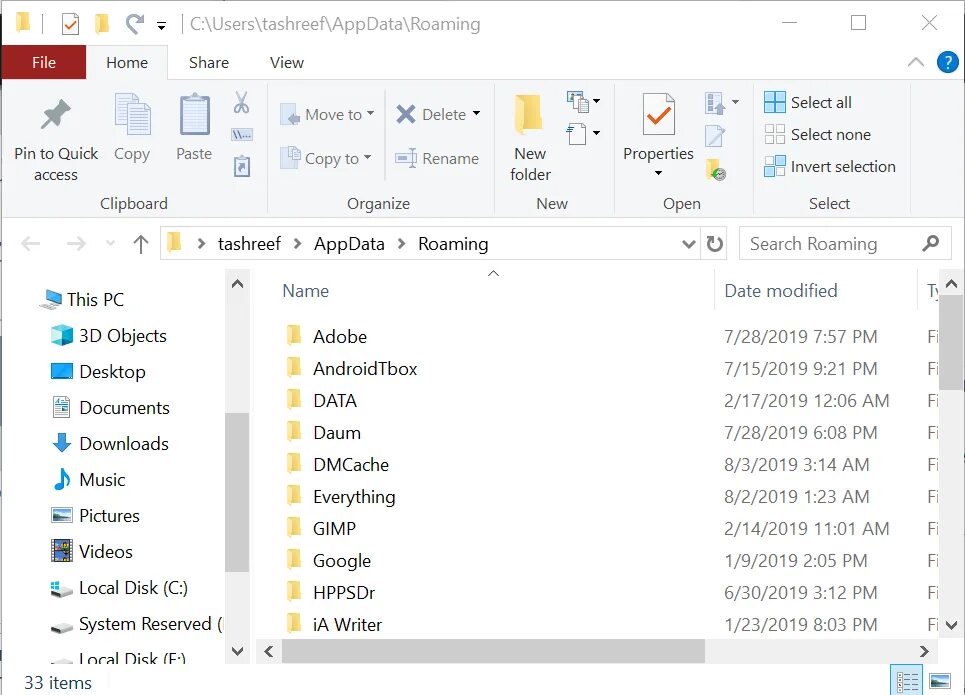Image resolution: width=965 pixels, height=695 pixels.
Task: Click the Copy clipboard icon
Action: pos(132,114)
